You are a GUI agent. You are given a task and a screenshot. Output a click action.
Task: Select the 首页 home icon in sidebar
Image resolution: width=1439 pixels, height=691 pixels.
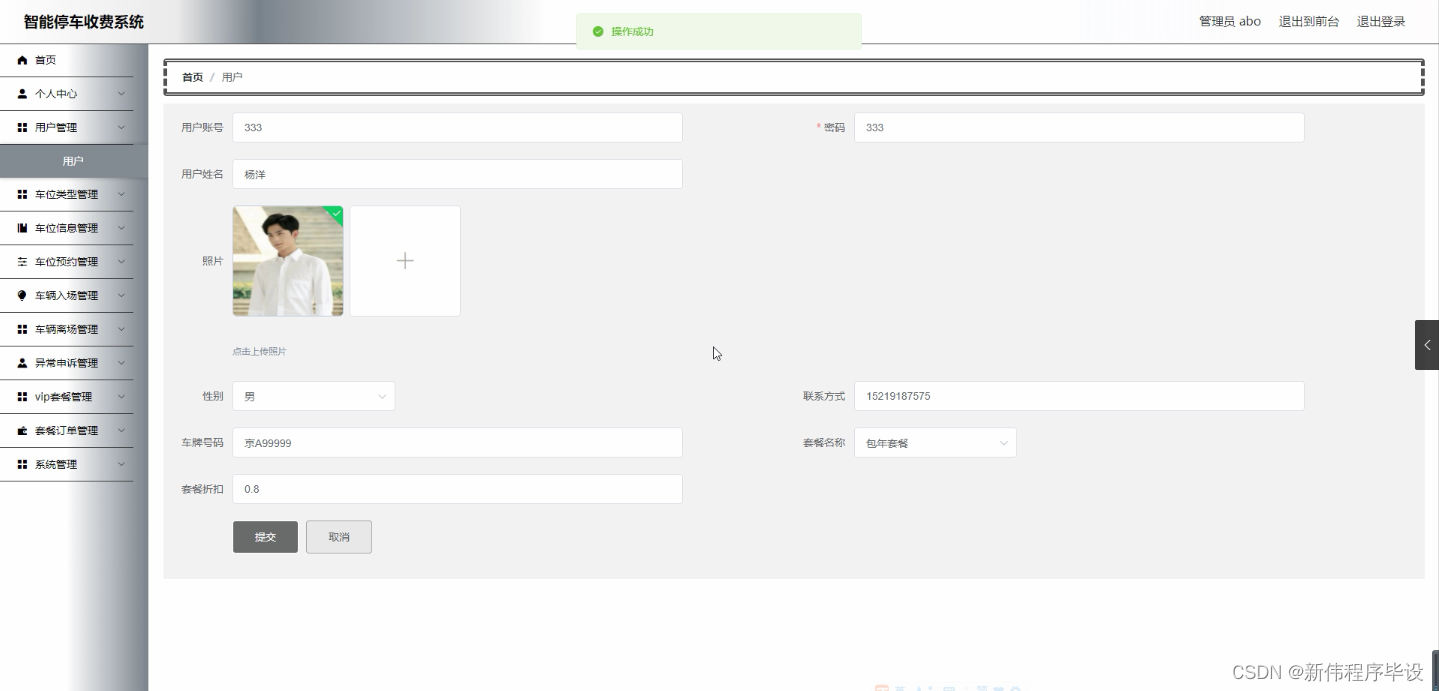pos(22,60)
